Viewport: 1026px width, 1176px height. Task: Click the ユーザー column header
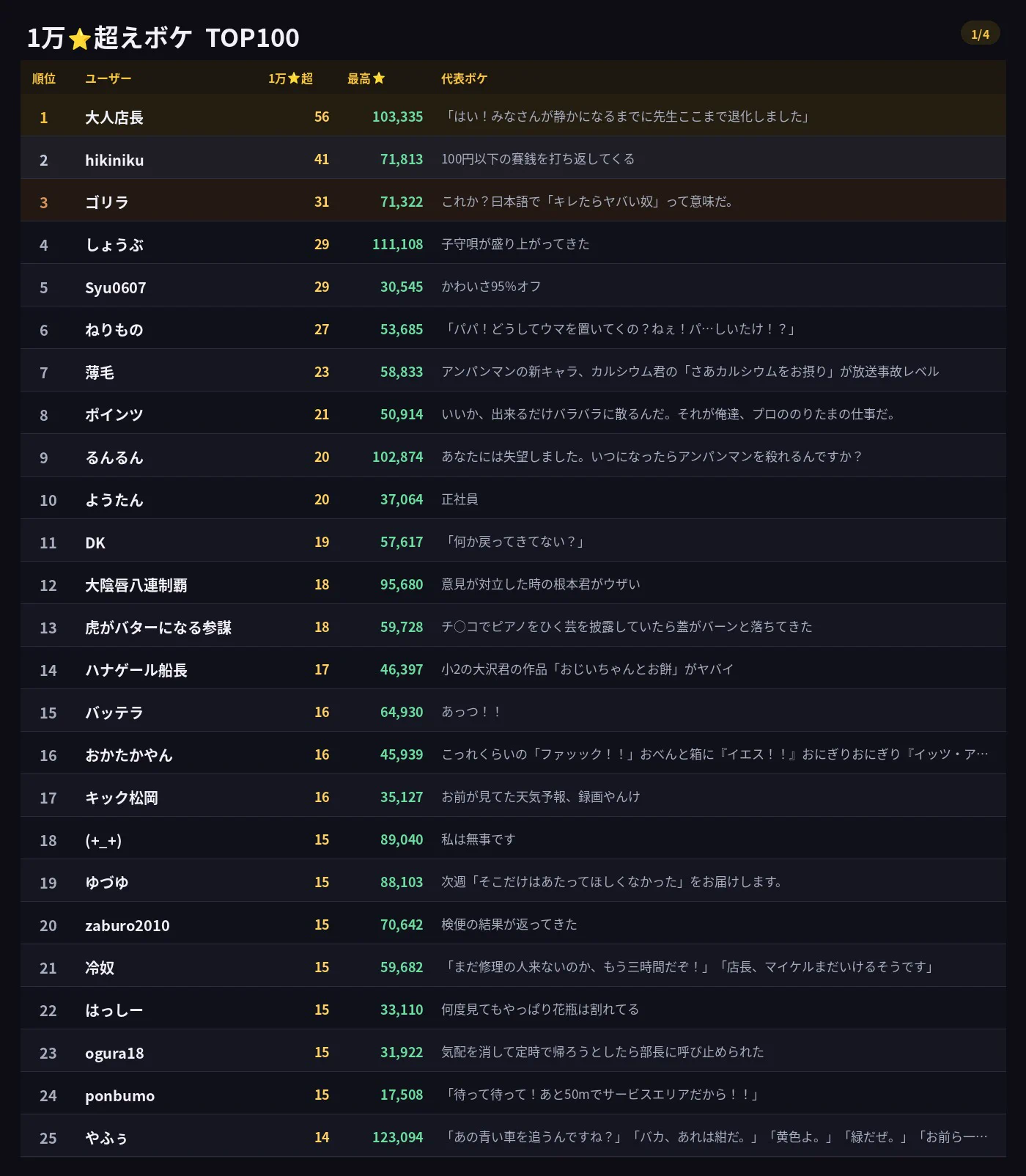tap(108, 78)
